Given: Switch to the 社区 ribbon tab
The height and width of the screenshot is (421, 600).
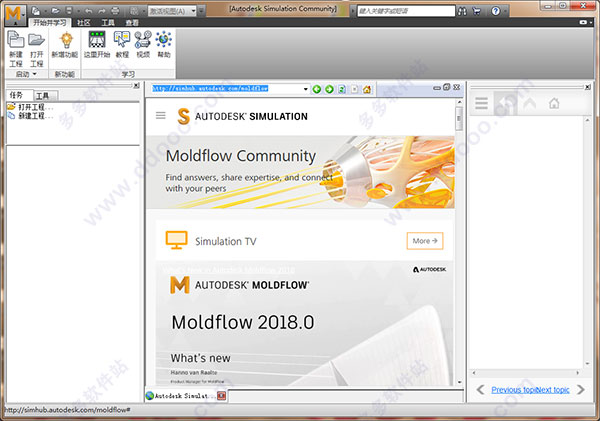Looking at the screenshot, I should [x=84, y=23].
